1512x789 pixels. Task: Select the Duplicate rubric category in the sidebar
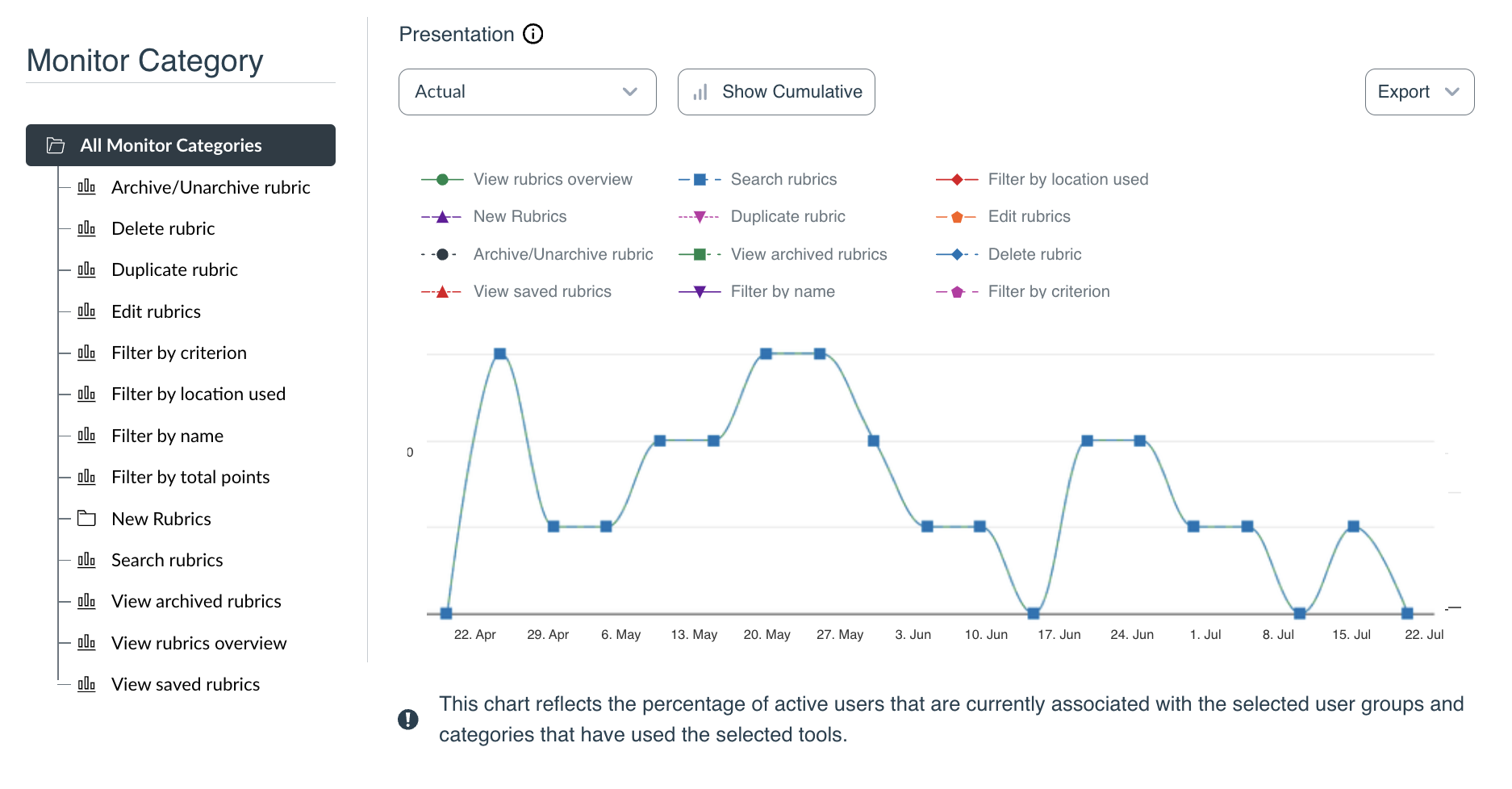(x=174, y=269)
